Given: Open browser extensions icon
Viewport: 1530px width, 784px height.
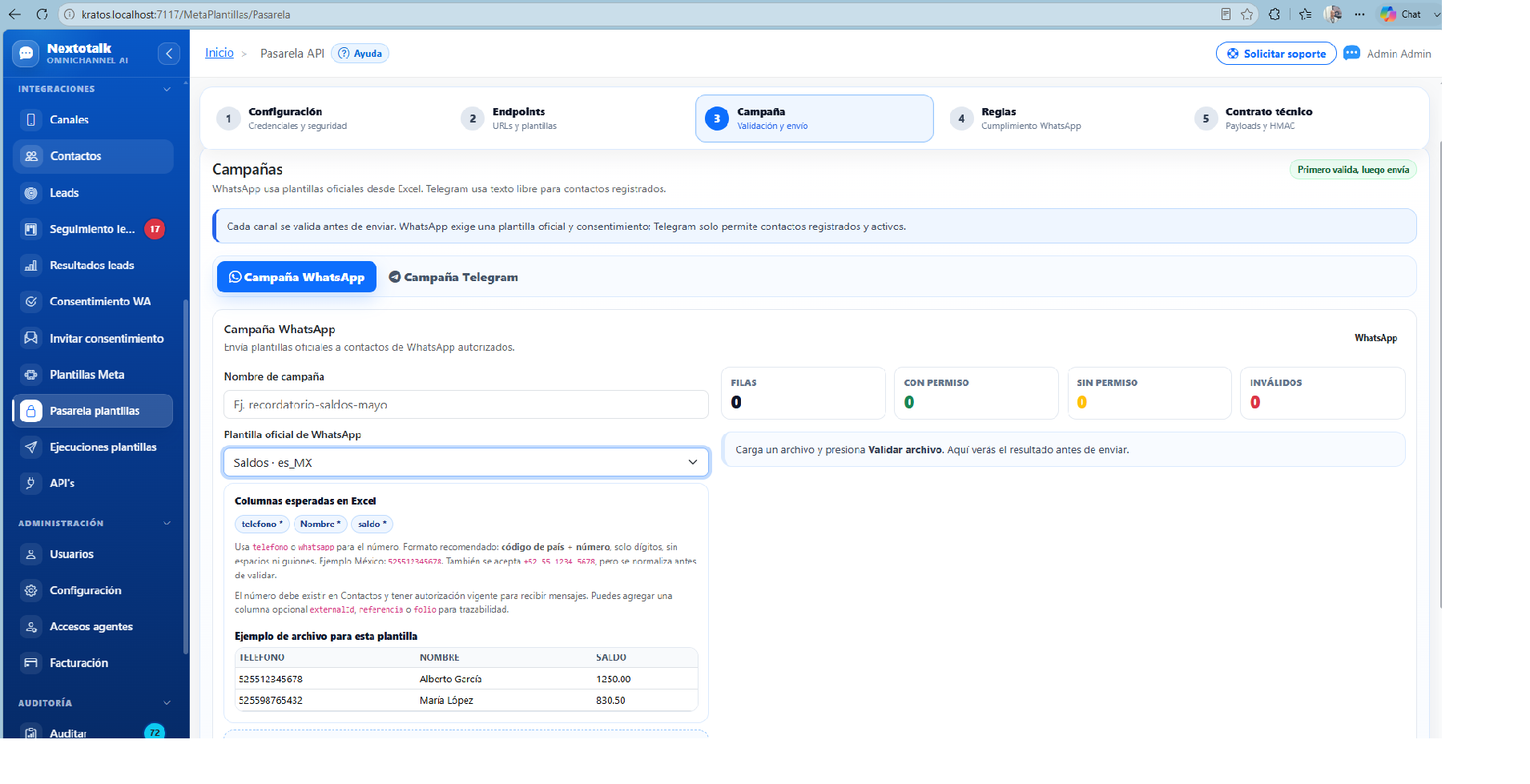Looking at the screenshot, I should 1274,14.
